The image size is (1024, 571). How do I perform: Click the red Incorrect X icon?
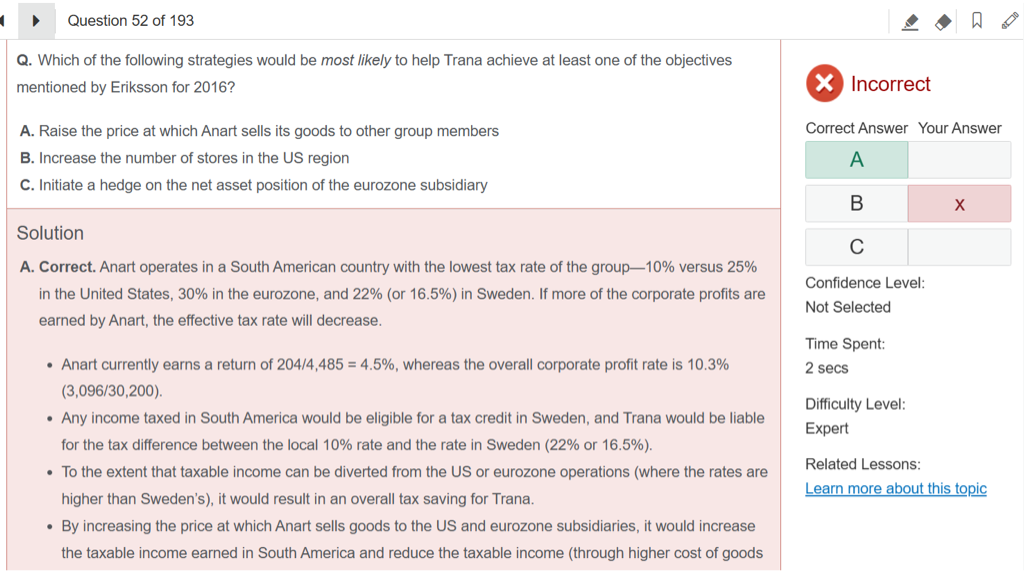pos(824,83)
